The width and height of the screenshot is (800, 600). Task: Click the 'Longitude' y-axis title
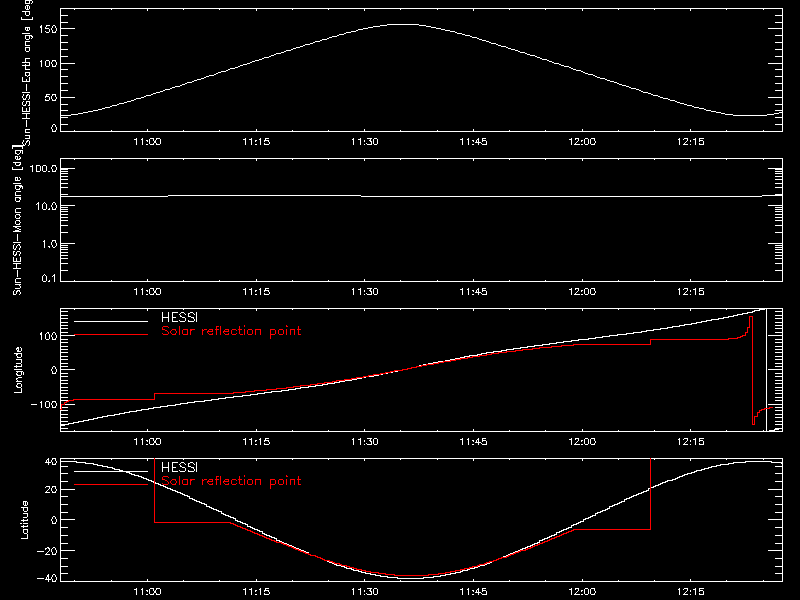(x=18, y=370)
